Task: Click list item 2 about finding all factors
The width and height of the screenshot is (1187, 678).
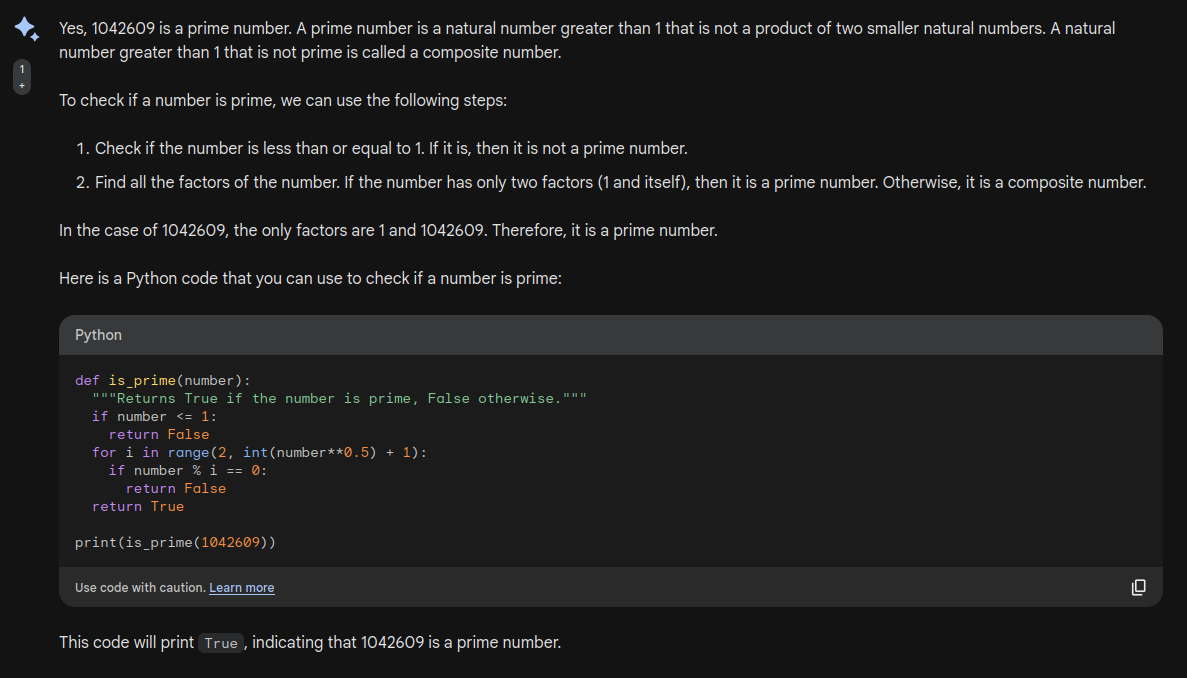Action: [621, 182]
